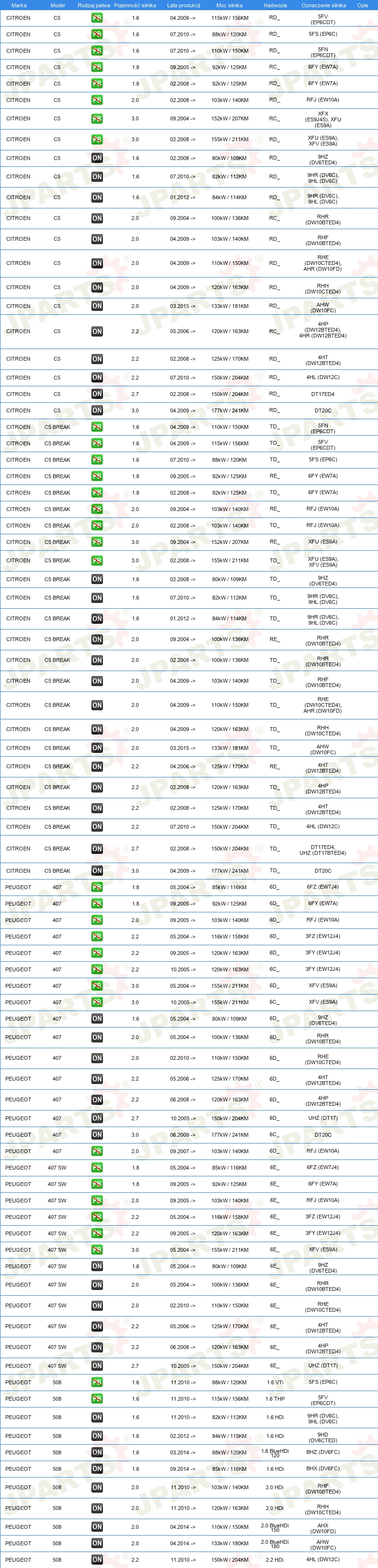Click 'BHZ (DV6FC)' engine code
The width and height of the screenshot is (378, 1568).
pyautogui.click(x=323, y=1452)
